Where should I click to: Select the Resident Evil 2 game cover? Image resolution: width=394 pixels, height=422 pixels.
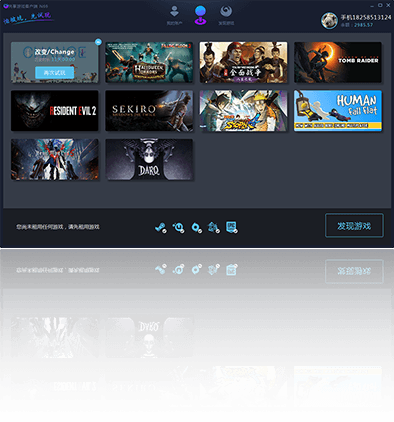55,111
